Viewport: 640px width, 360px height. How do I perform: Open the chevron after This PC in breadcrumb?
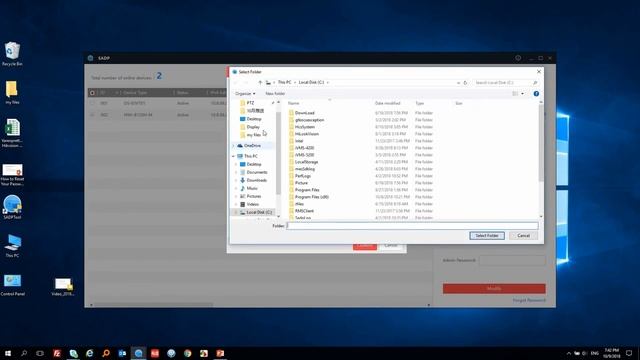pyautogui.click(x=295, y=82)
